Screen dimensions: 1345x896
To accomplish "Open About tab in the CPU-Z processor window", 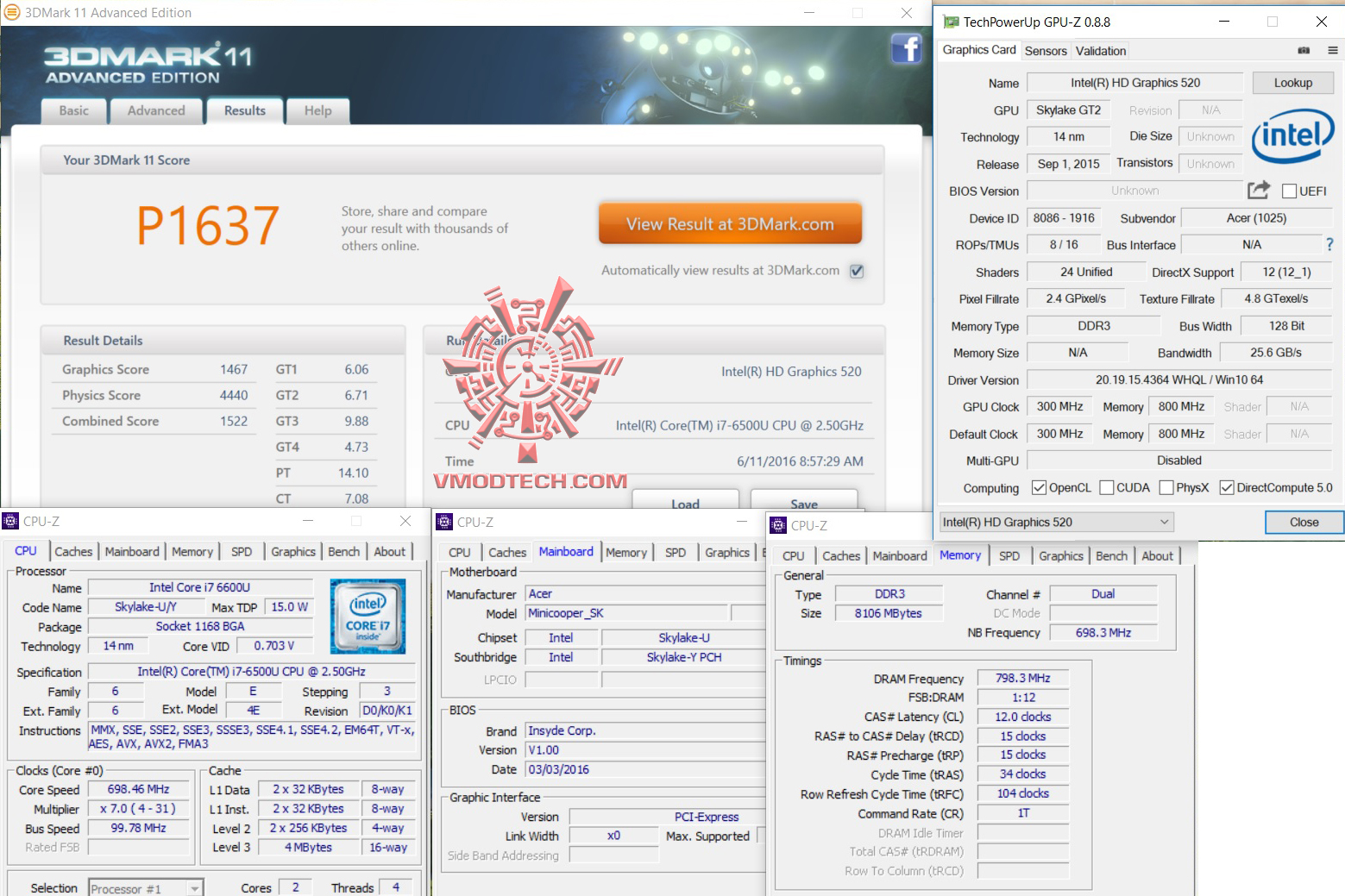I will 390,552.
